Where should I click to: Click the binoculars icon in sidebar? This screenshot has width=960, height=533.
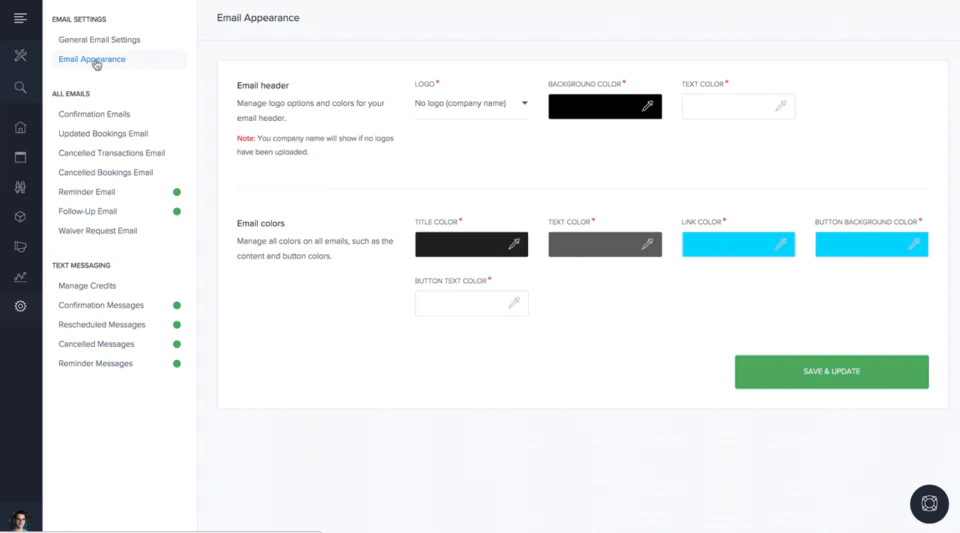(x=20, y=187)
